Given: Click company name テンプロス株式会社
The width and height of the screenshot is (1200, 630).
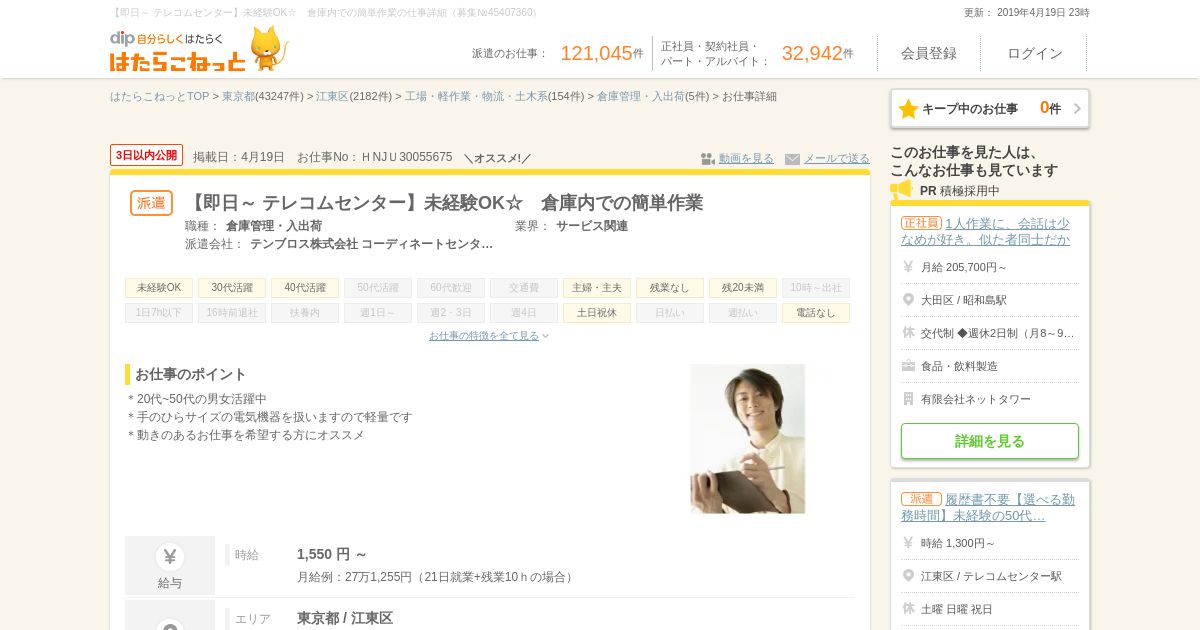Looking at the screenshot, I should click(x=371, y=244).
